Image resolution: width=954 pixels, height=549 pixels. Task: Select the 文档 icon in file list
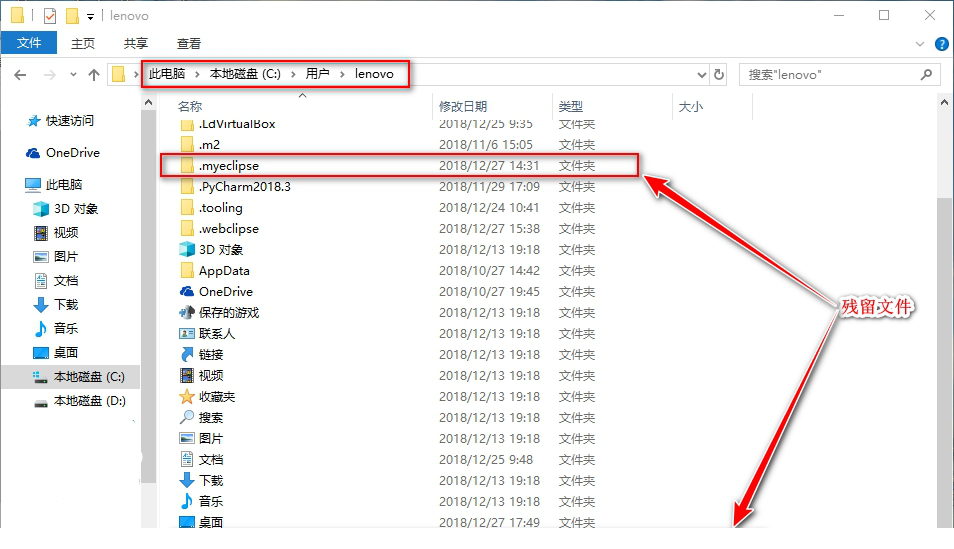pyautogui.click(x=187, y=460)
